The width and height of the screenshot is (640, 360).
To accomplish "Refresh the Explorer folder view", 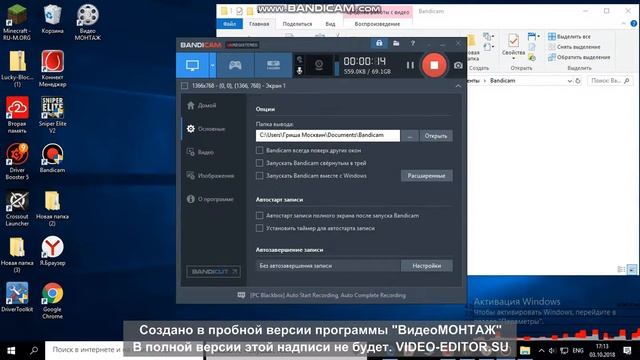I will pyautogui.click(x=578, y=81).
